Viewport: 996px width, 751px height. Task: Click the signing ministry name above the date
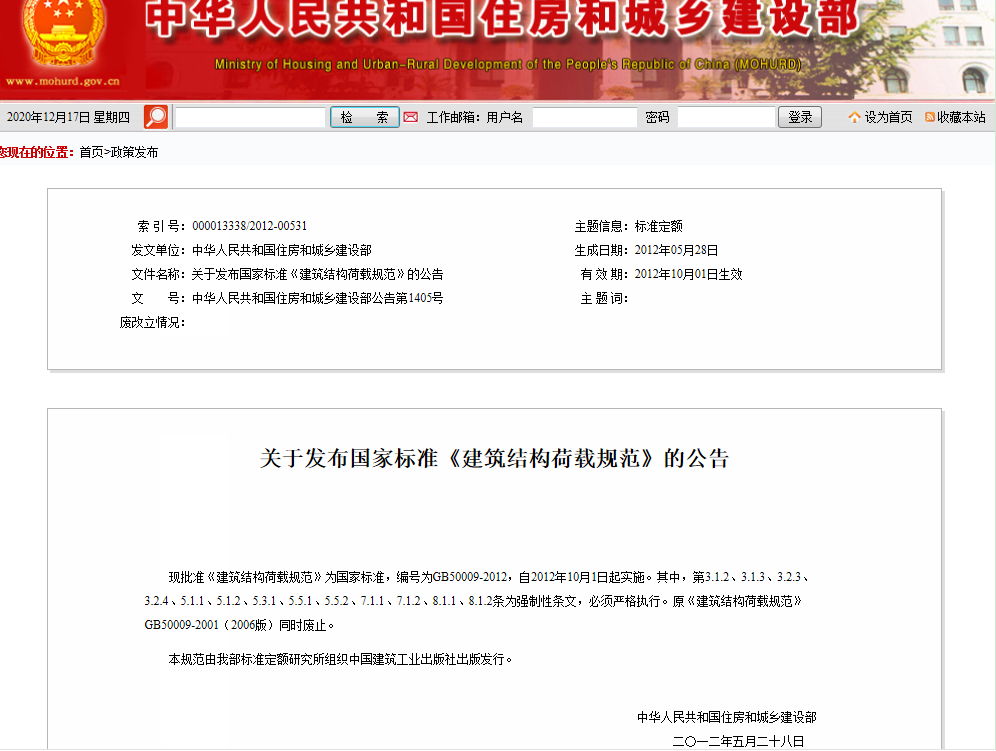click(727, 717)
